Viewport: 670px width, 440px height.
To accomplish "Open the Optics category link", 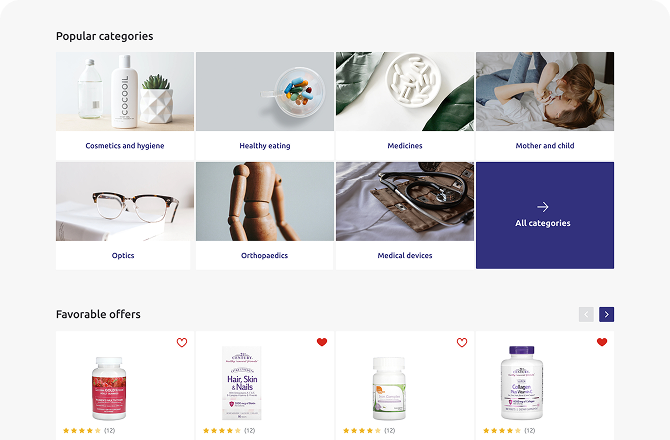I will (123, 255).
